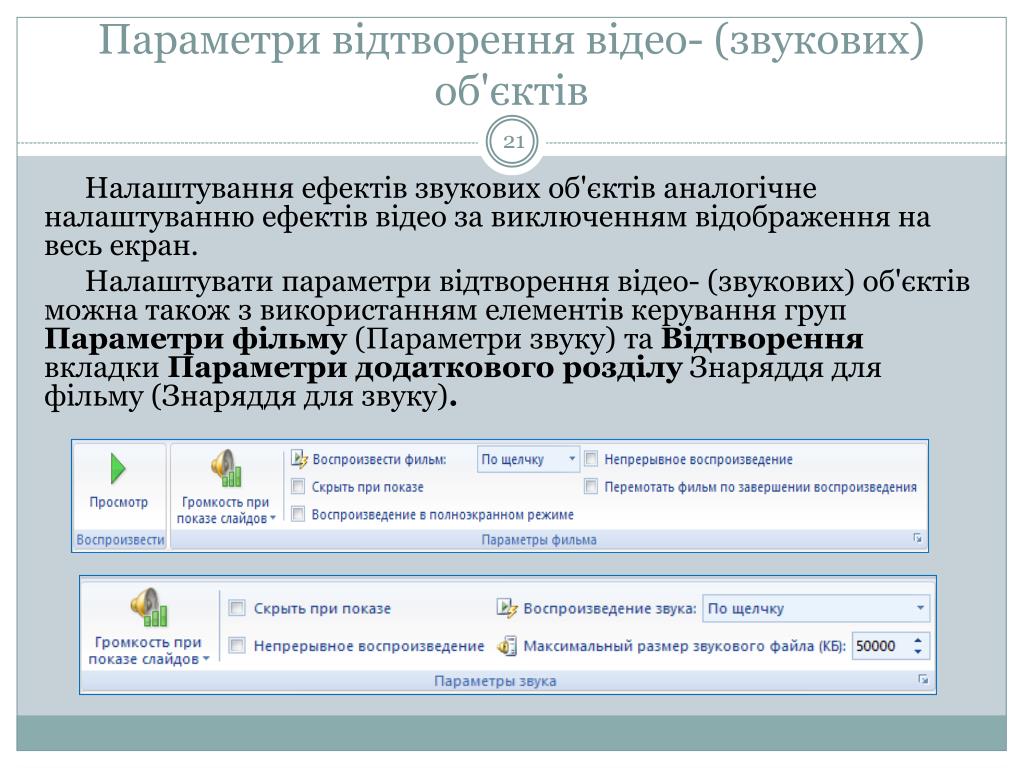The height and width of the screenshot is (768, 1024).
Task: Expand slide volume arrow in film options
Action: tap(273, 518)
